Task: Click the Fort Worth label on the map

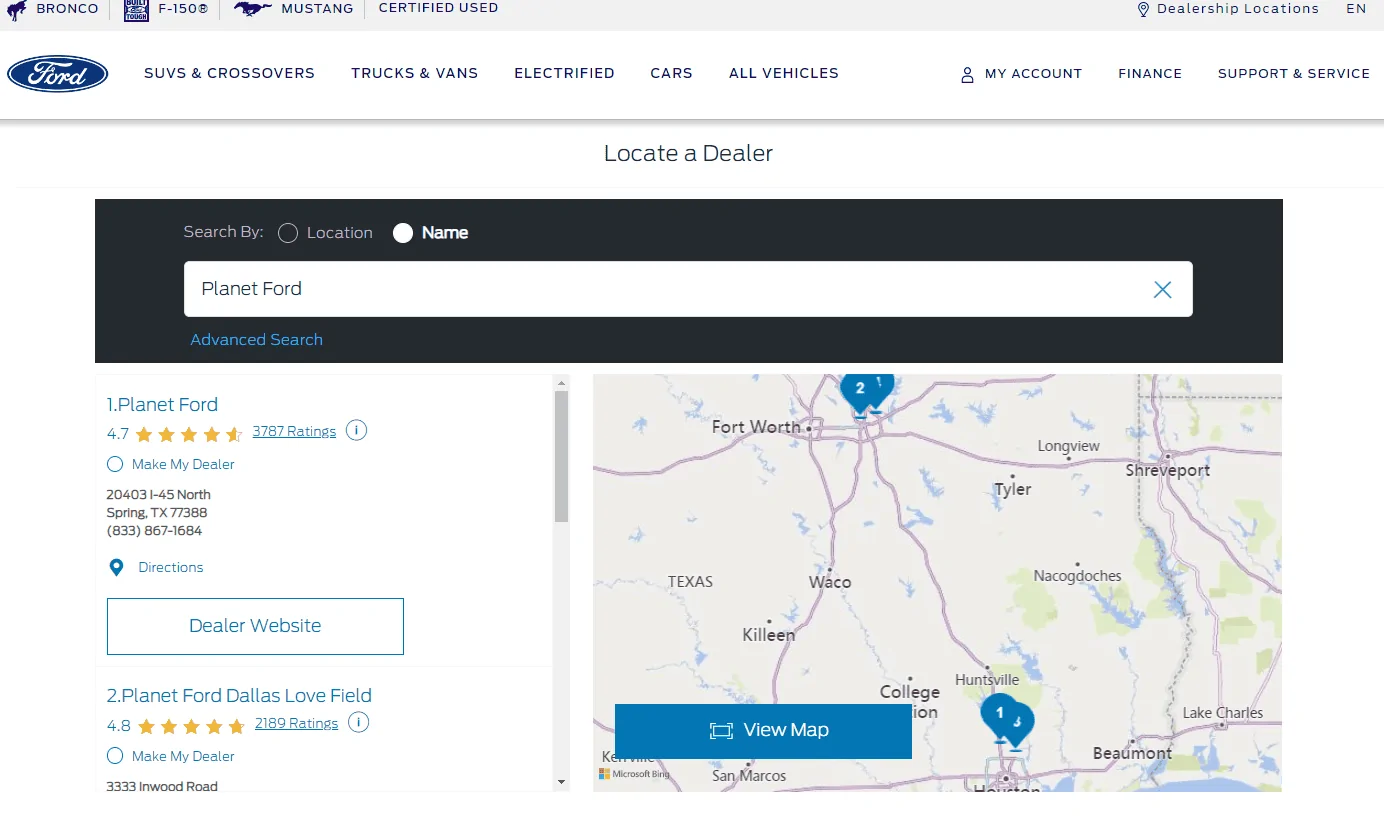Action: [x=756, y=427]
